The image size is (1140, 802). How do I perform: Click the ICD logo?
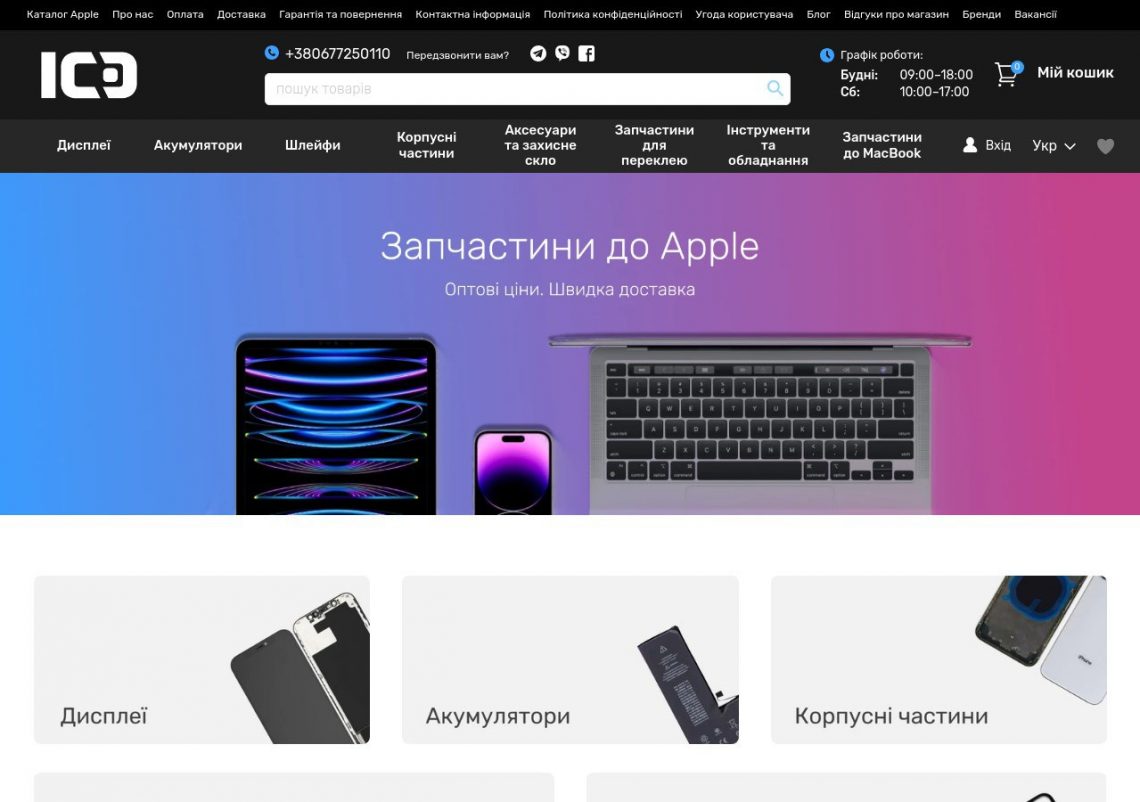point(89,75)
